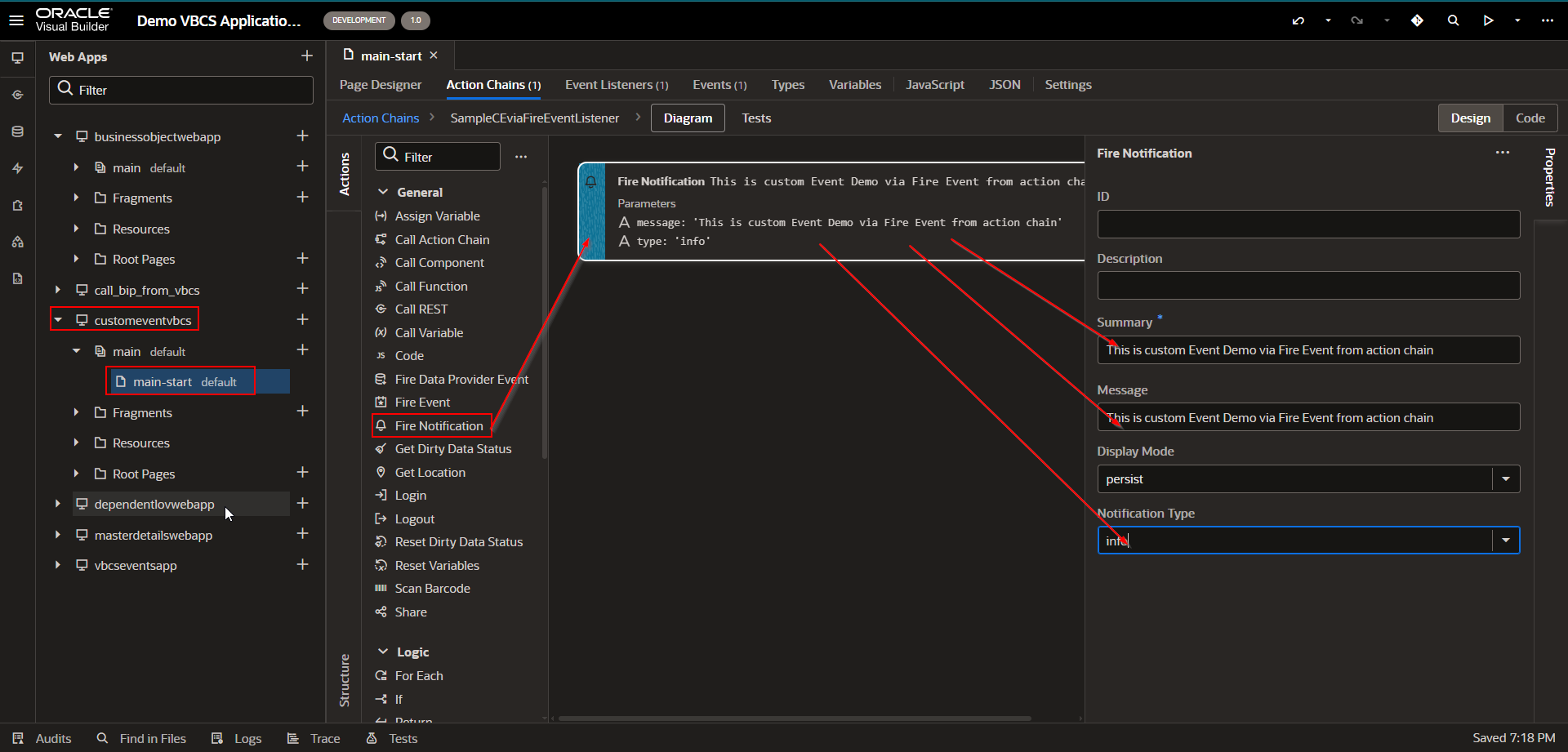Collapse the customeventvbcs tree node
The height and width of the screenshot is (752, 1568).
[58, 320]
